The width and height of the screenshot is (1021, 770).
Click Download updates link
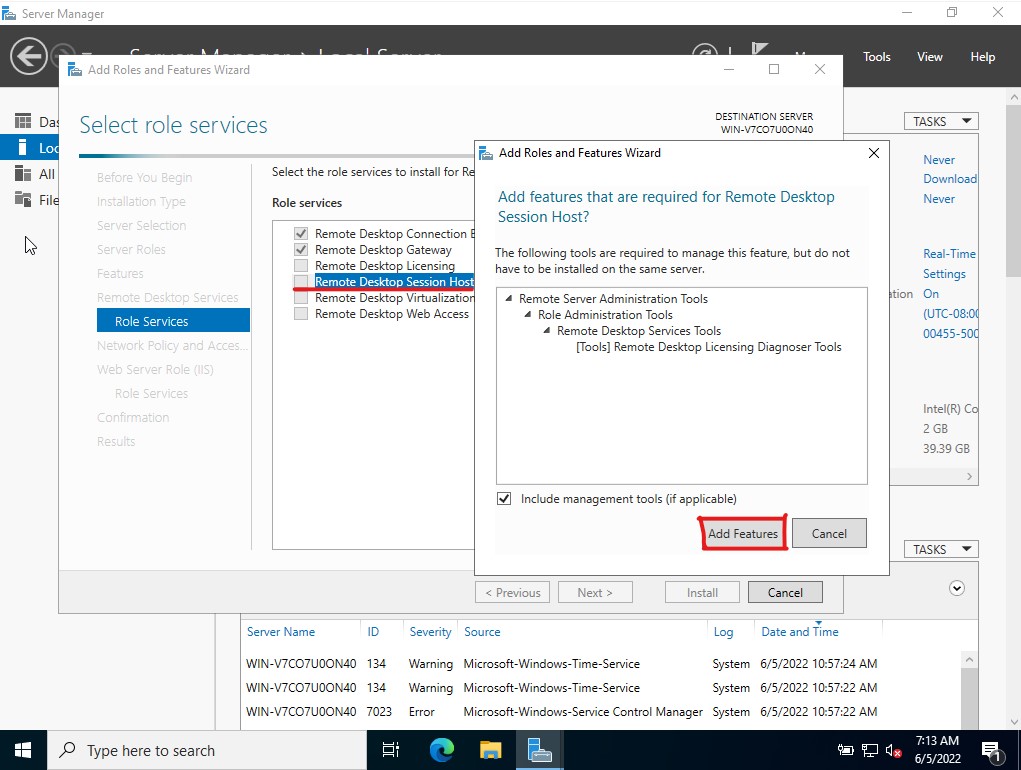tap(950, 179)
